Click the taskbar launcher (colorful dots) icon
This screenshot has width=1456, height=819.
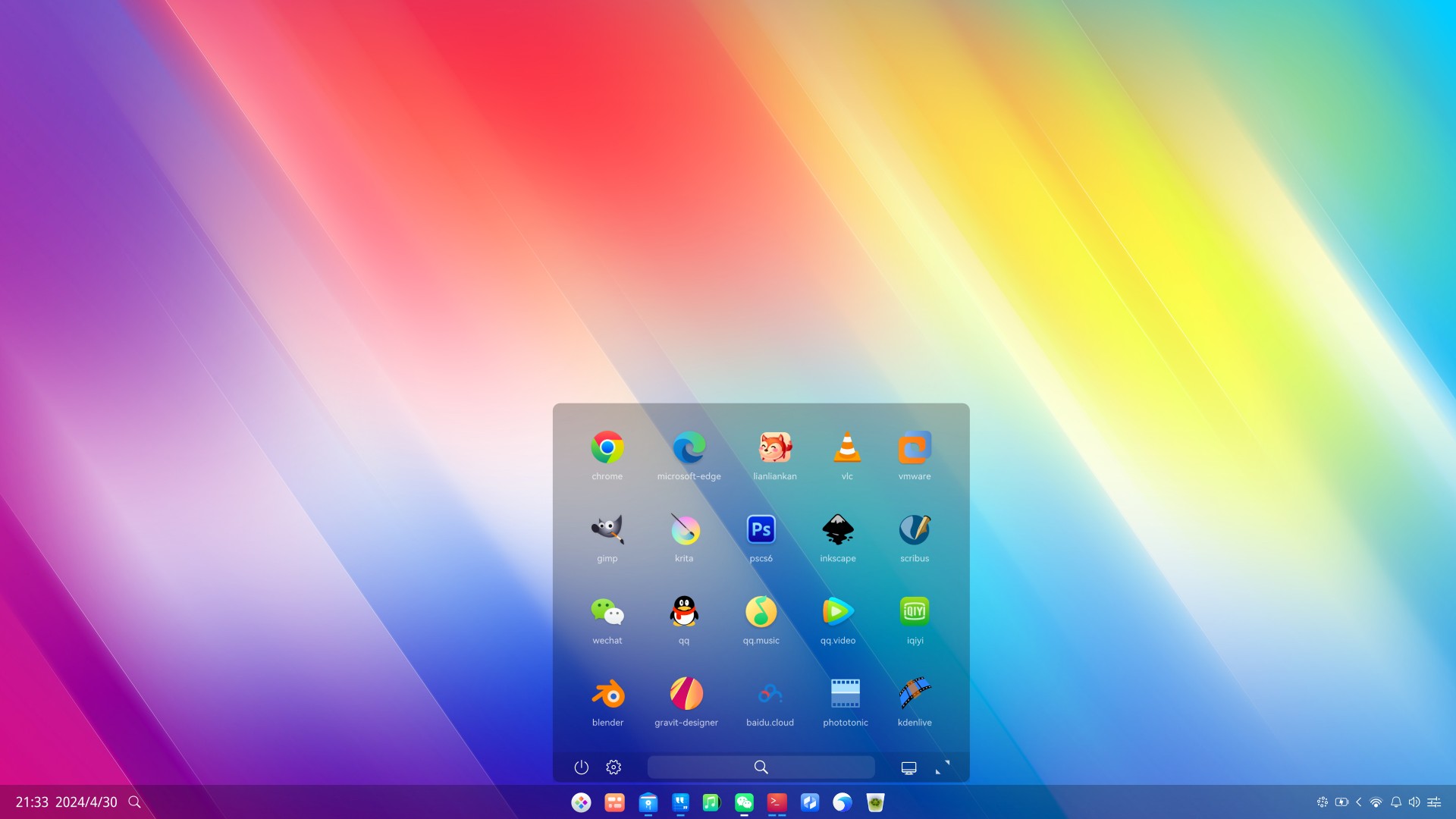[581, 802]
